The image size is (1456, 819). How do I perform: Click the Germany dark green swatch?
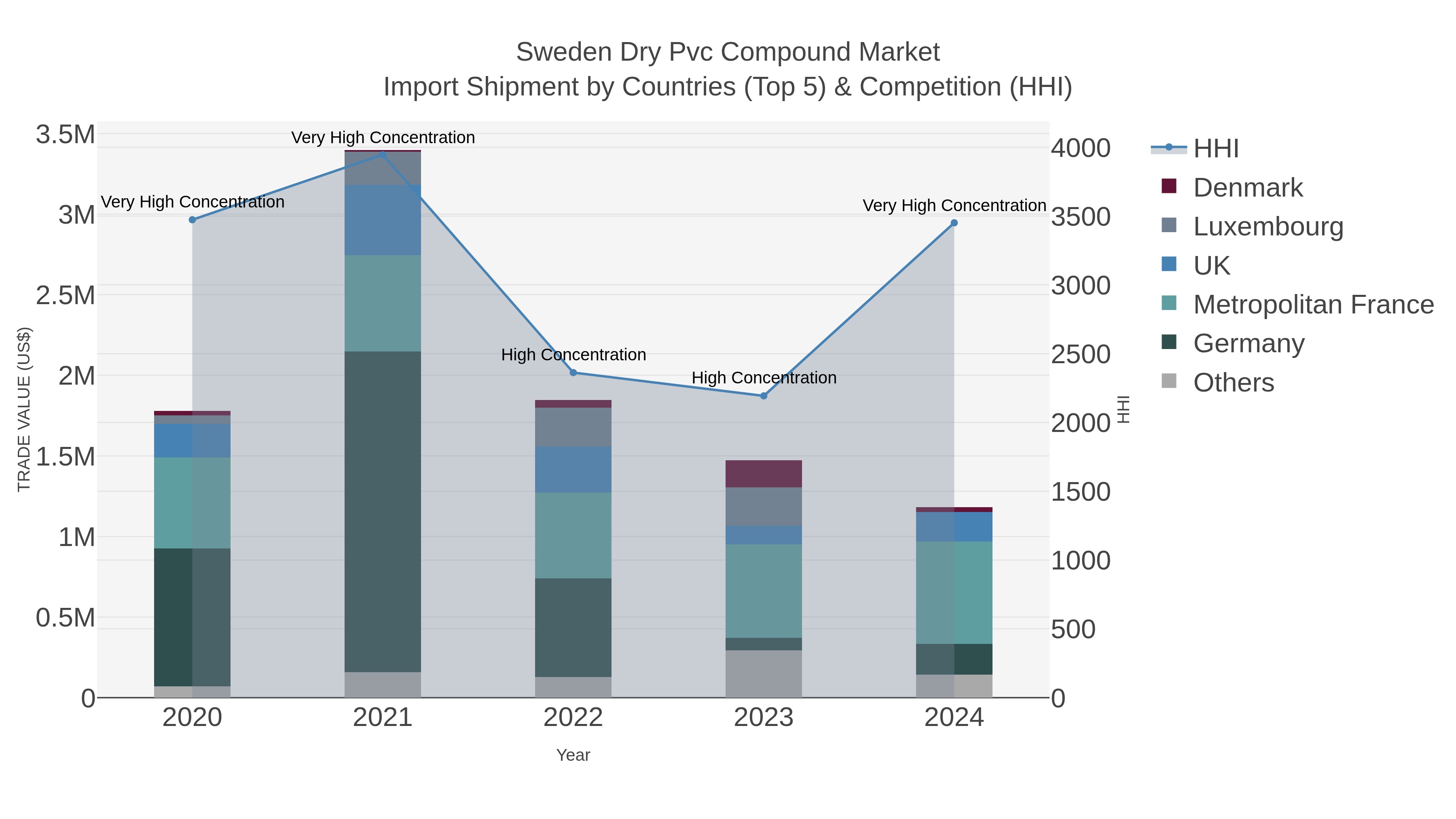[1169, 342]
